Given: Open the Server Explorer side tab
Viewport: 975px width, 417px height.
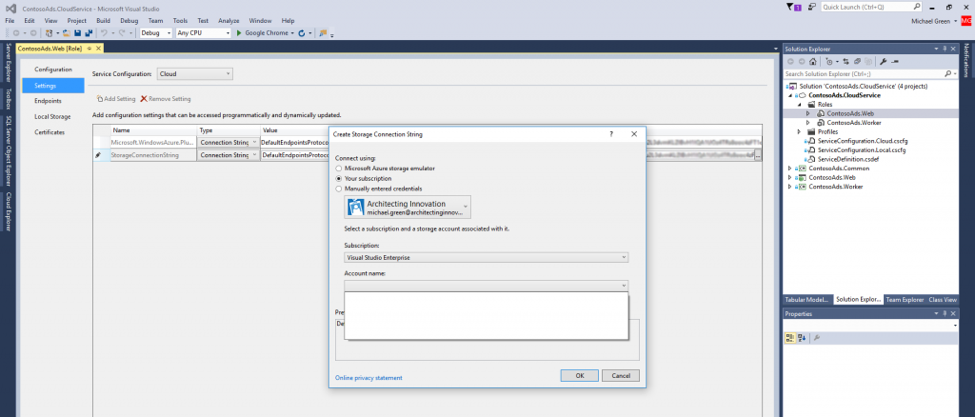Looking at the screenshot, I should tap(8, 62).
